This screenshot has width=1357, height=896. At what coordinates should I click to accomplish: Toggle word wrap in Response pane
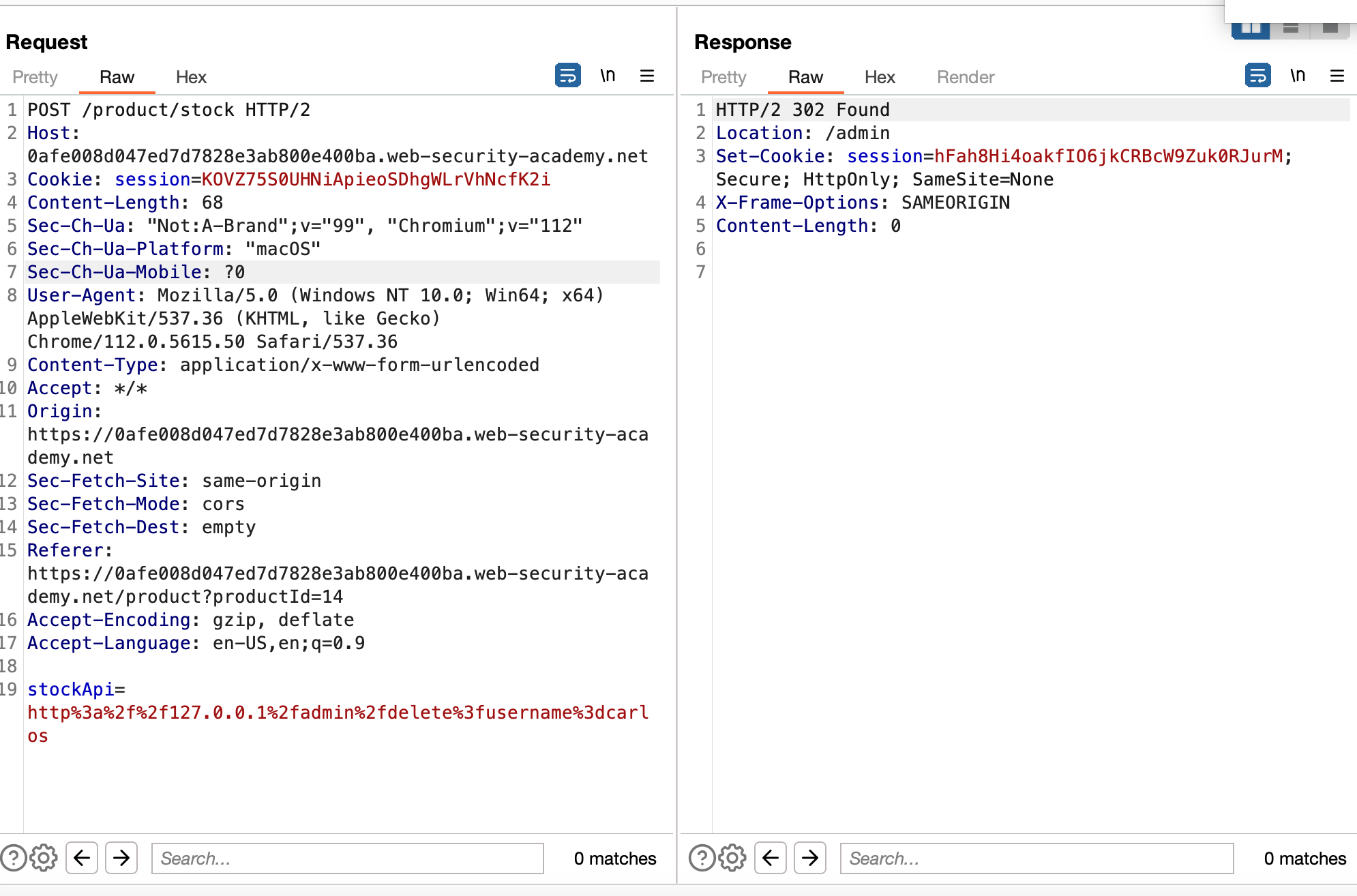click(x=1257, y=75)
